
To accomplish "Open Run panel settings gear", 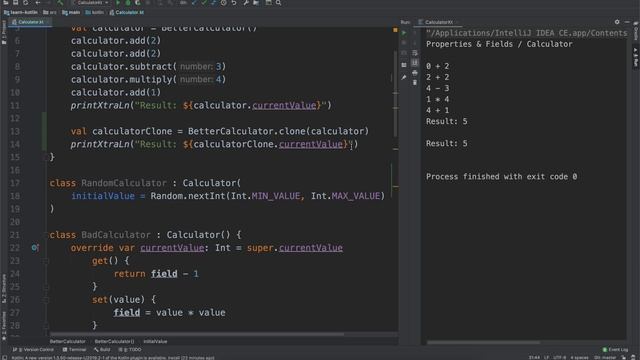I will click(617, 22).
